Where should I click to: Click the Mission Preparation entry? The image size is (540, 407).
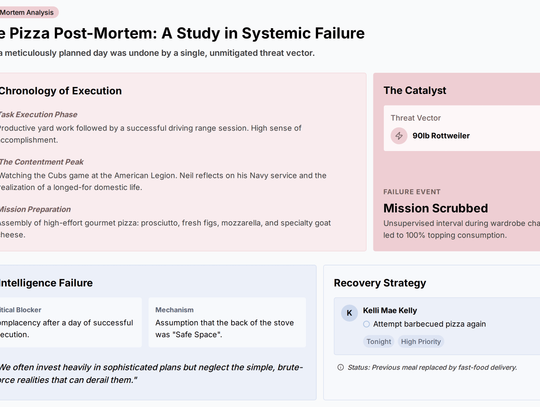pos(165,222)
